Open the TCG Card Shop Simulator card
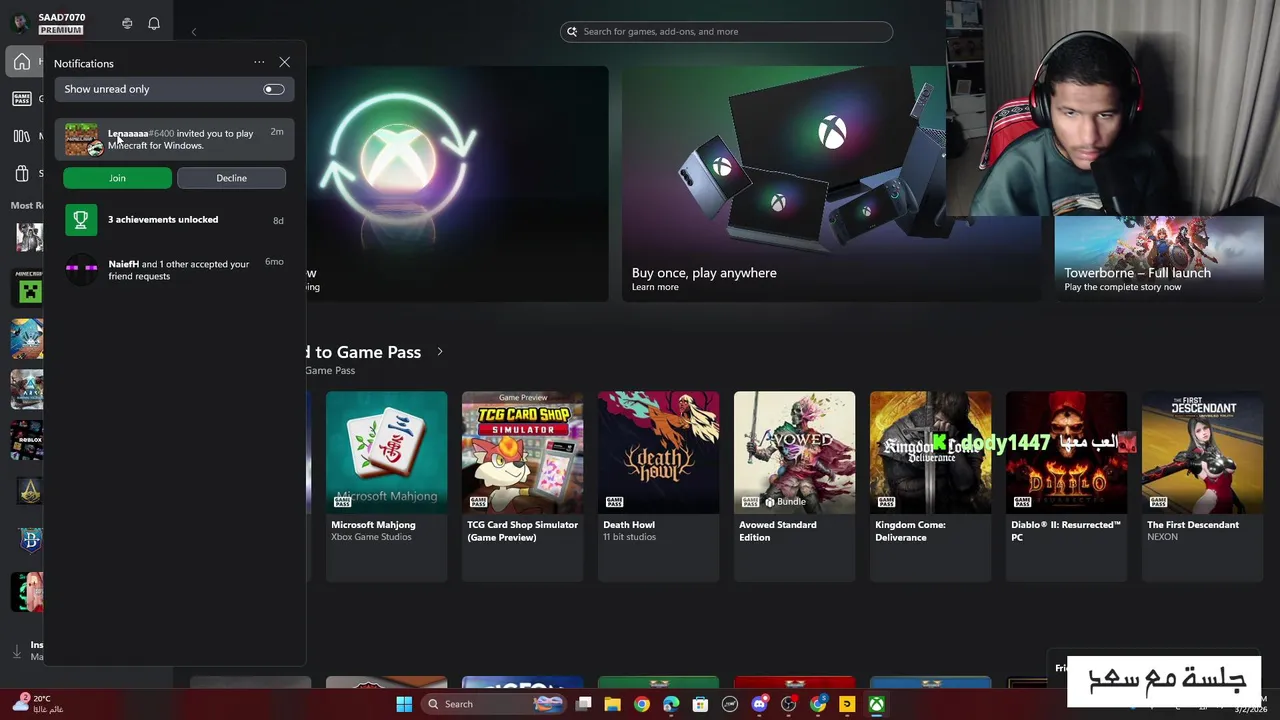 (522, 486)
